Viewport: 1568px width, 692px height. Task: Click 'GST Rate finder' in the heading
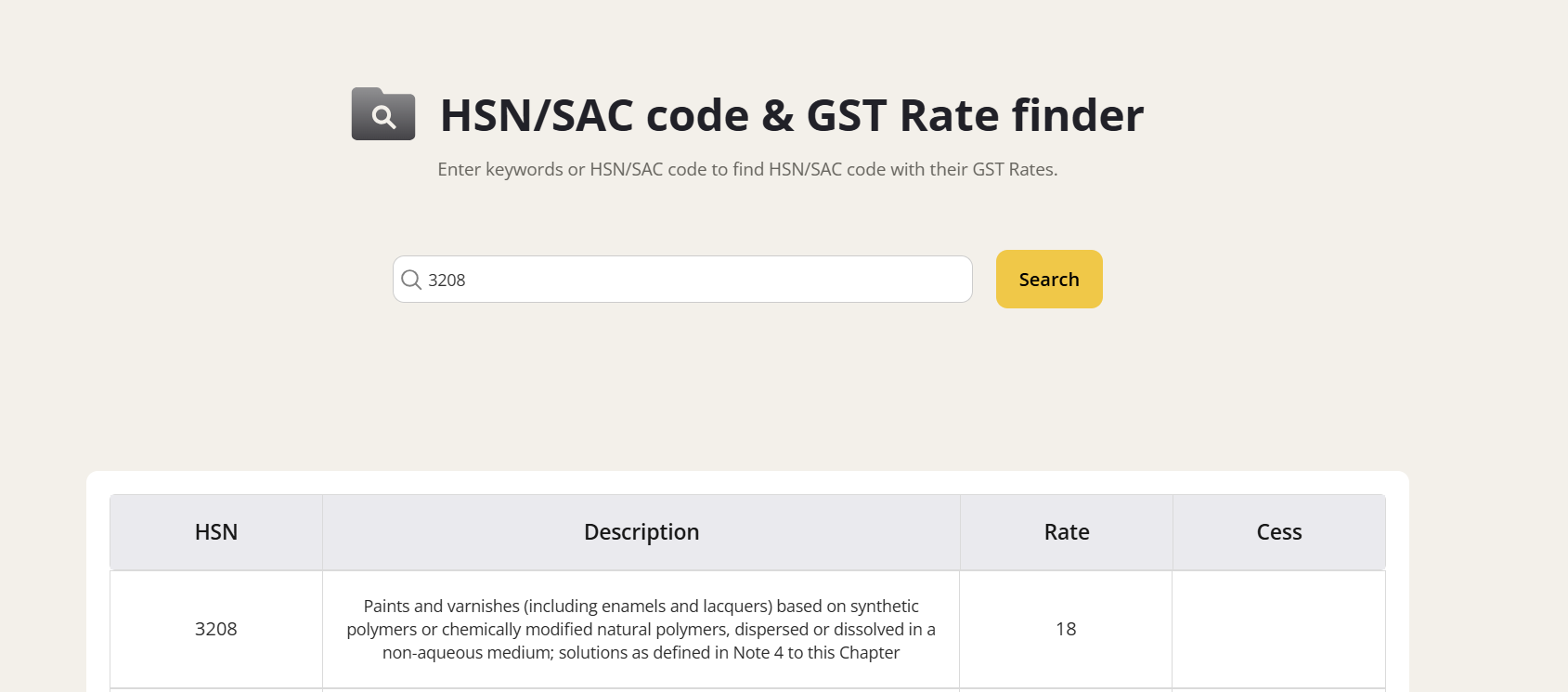click(x=975, y=116)
